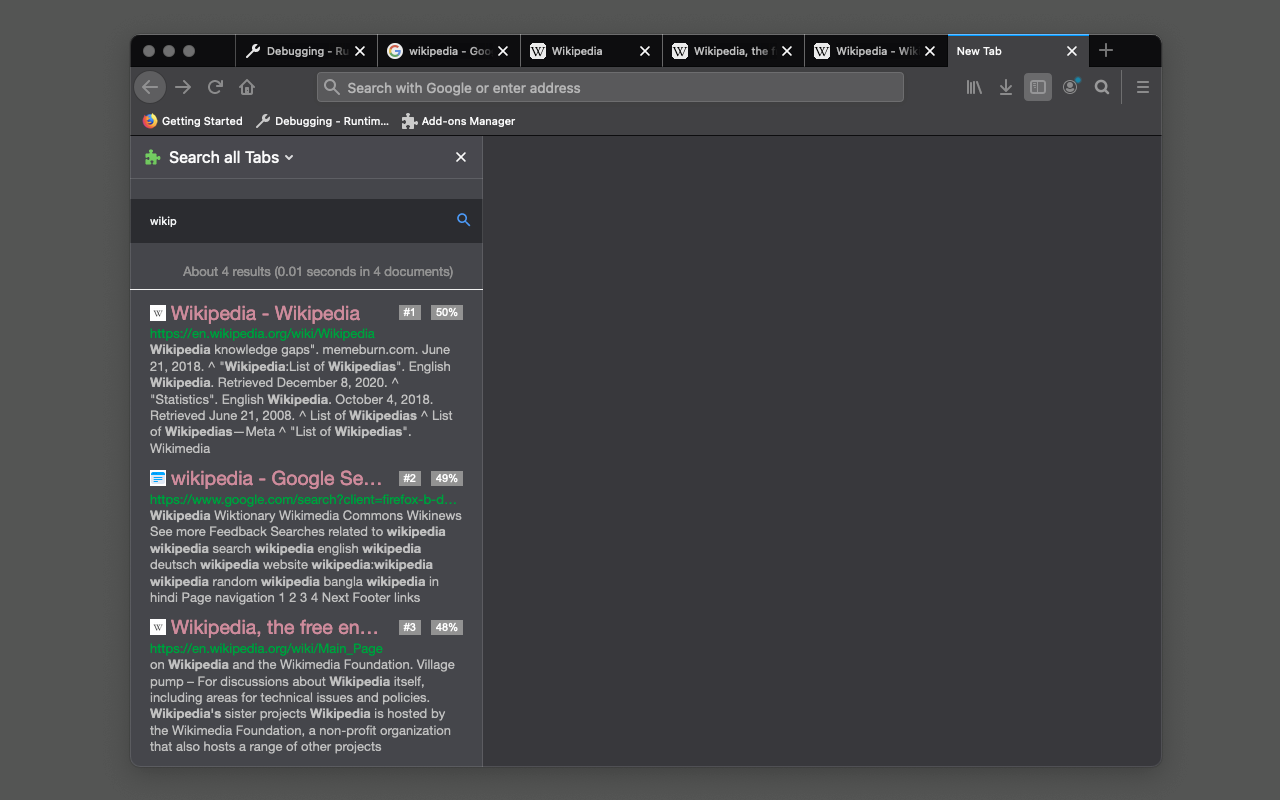The image size is (1280, 800).
Task: Switch to the Debugging - Runtime tab
Action: click(306, 51)
